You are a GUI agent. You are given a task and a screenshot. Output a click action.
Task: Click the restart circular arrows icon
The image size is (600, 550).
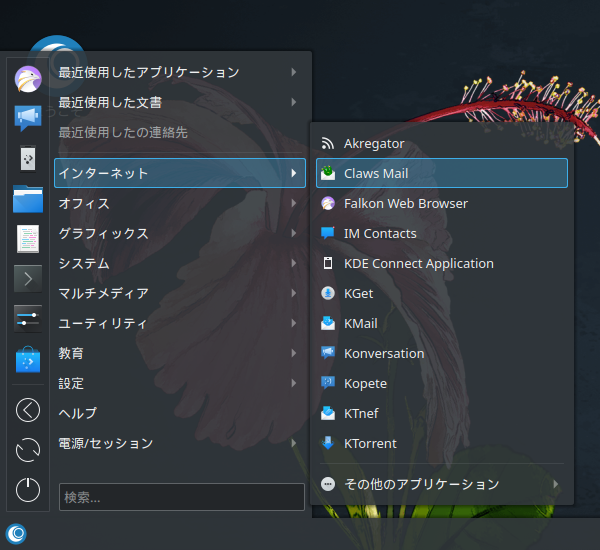(28, 450)
